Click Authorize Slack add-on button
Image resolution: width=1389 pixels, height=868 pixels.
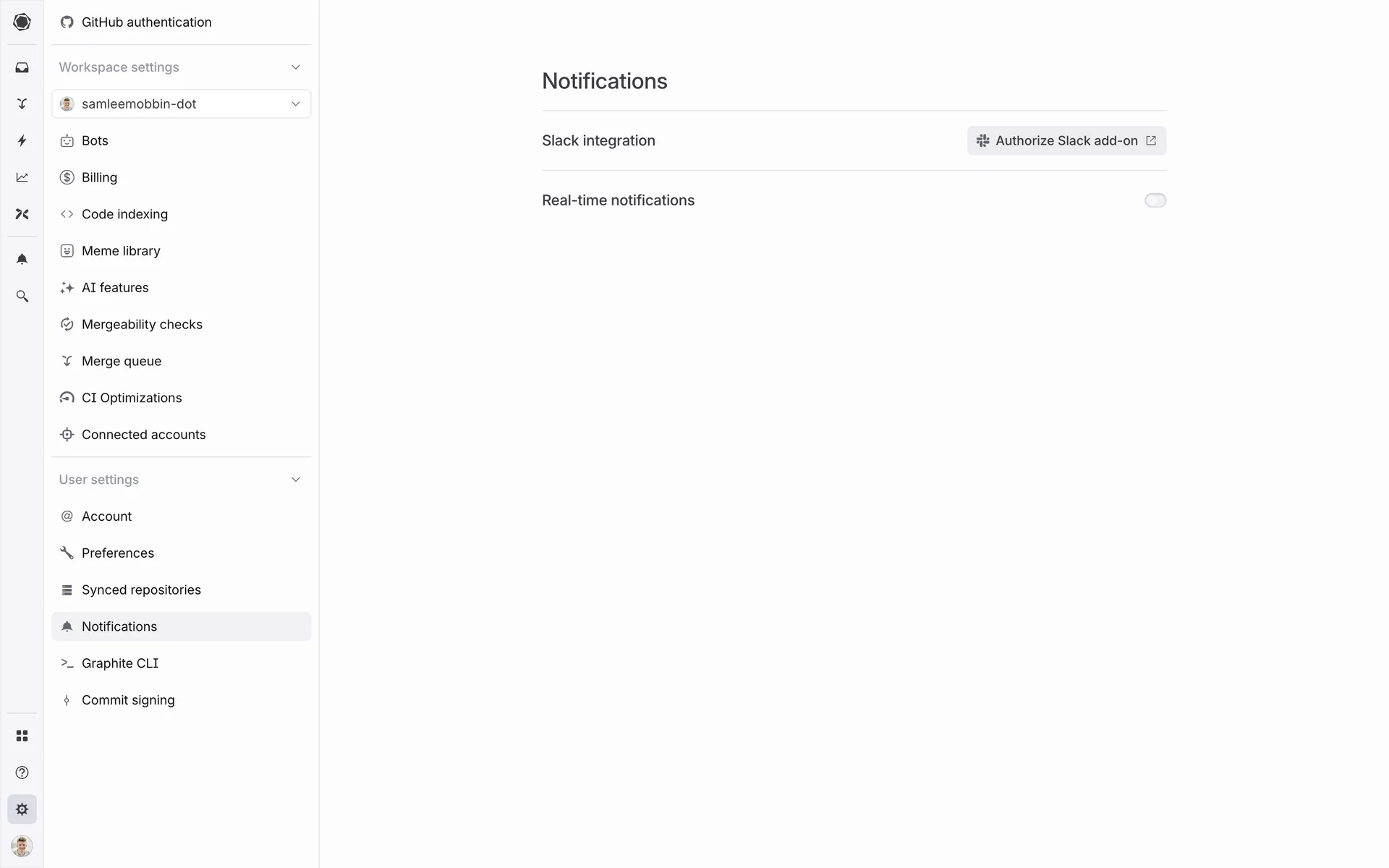click(1066, 141)
